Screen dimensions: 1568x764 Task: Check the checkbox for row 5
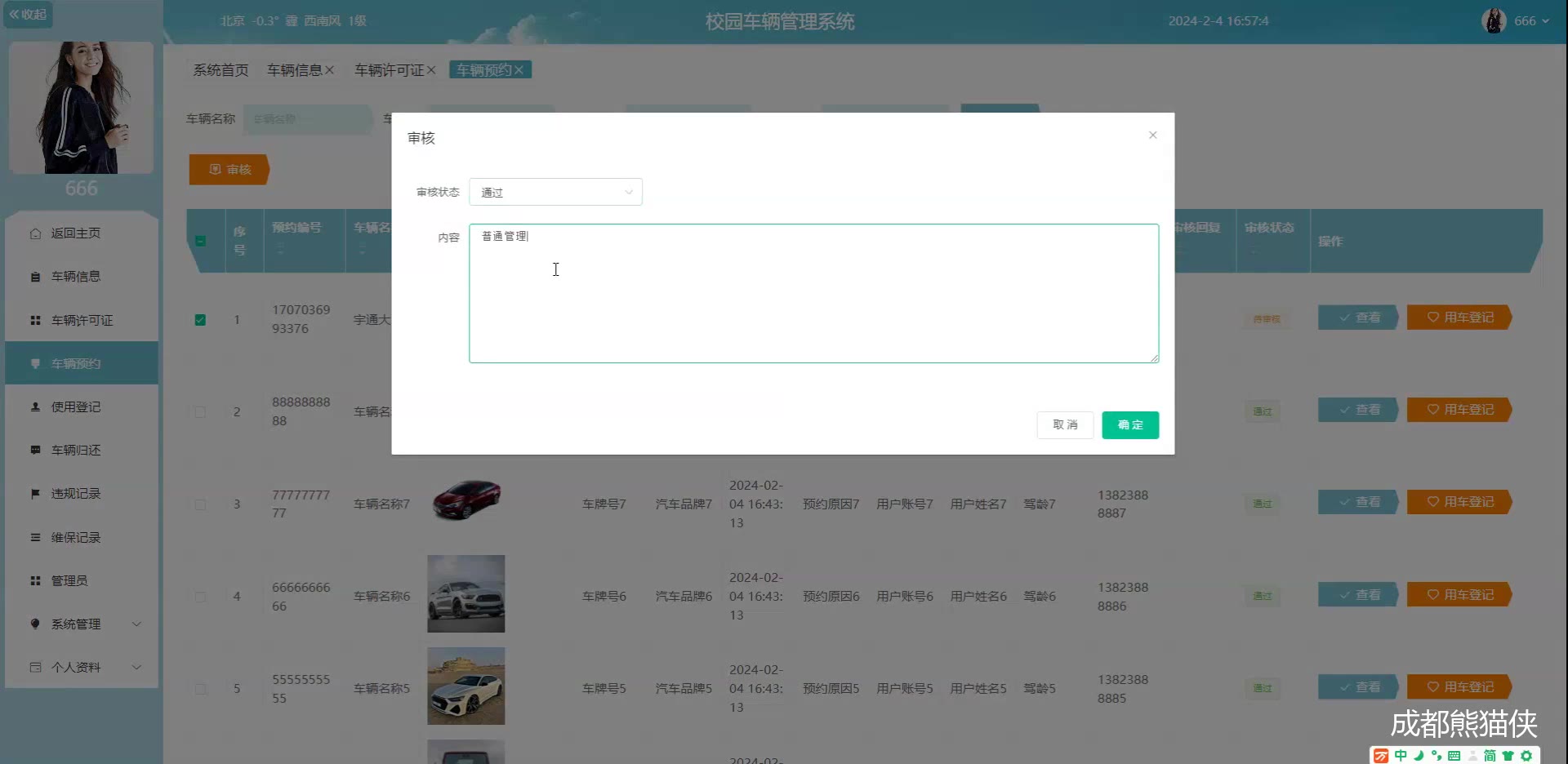point(200,689)
